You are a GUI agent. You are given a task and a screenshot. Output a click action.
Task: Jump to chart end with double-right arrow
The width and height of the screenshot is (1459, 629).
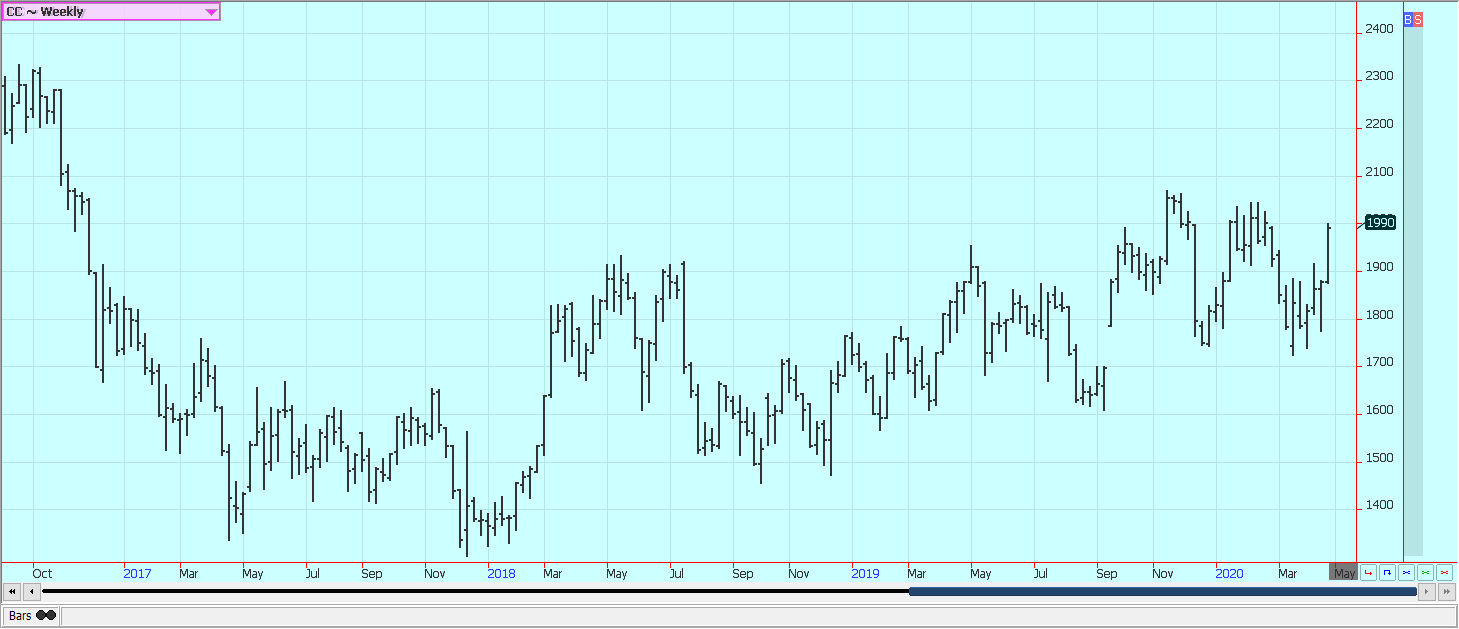pyautogui.click(x=1447, y=592)
